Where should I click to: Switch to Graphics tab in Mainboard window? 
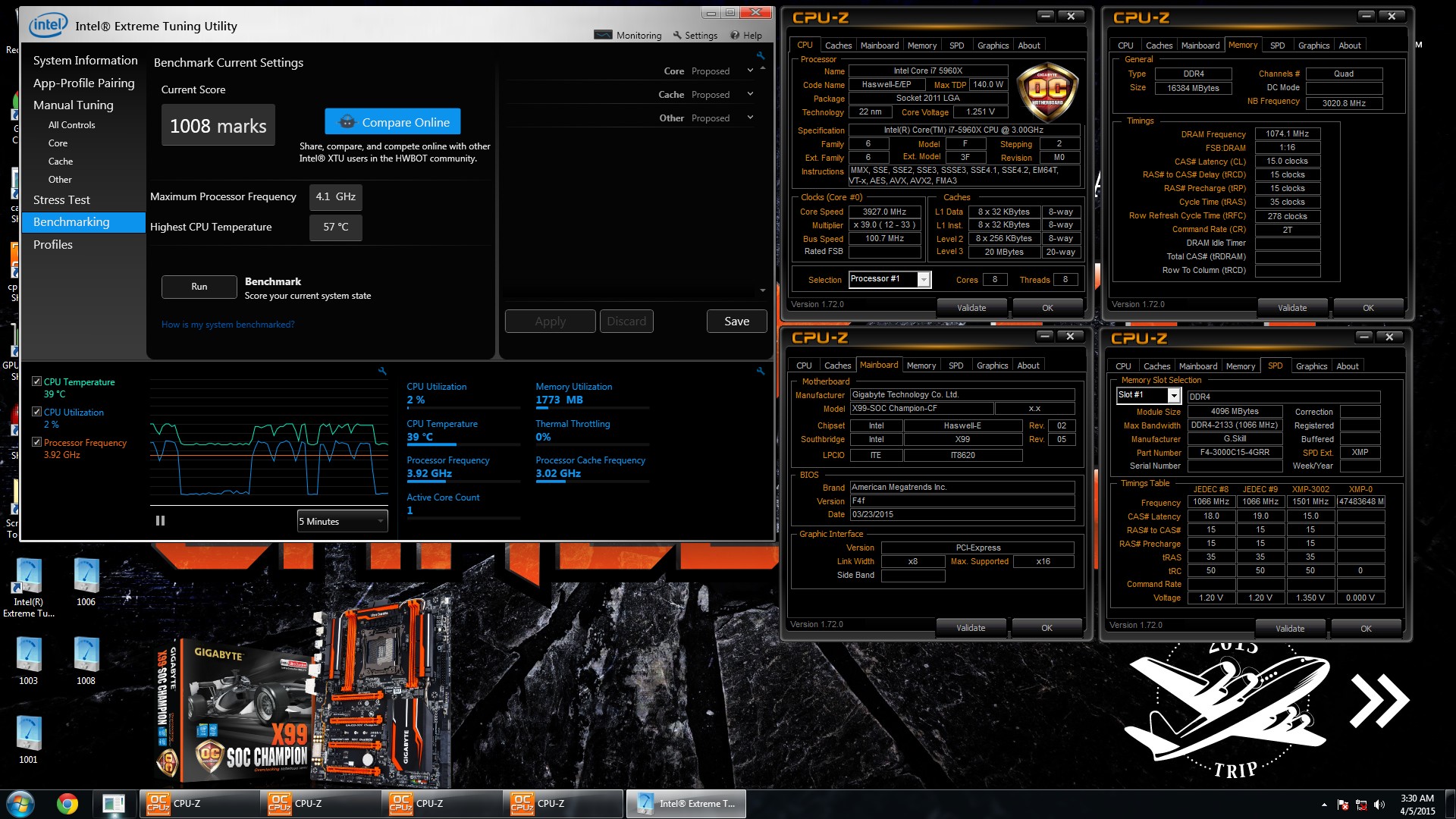point(993,366)
